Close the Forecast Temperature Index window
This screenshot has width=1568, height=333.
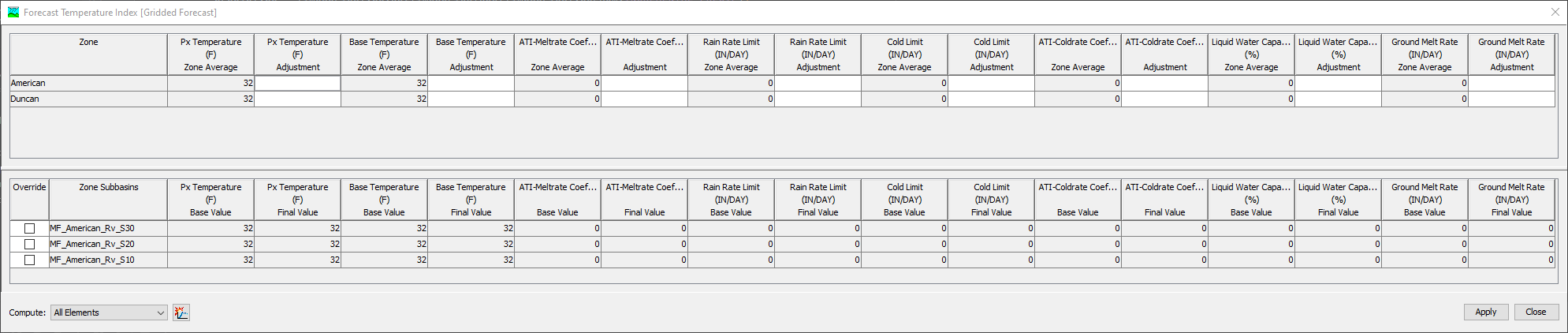(x=1555, y=12)
